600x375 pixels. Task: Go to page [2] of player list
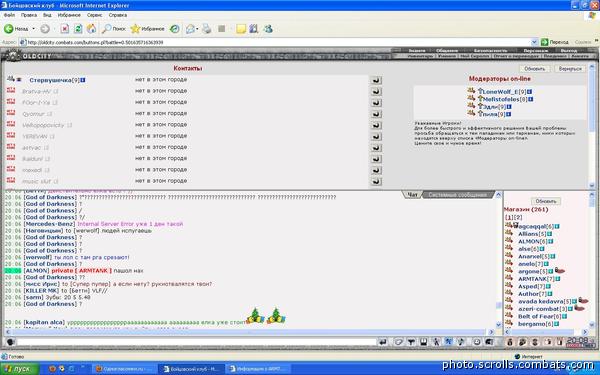(518, 218)
